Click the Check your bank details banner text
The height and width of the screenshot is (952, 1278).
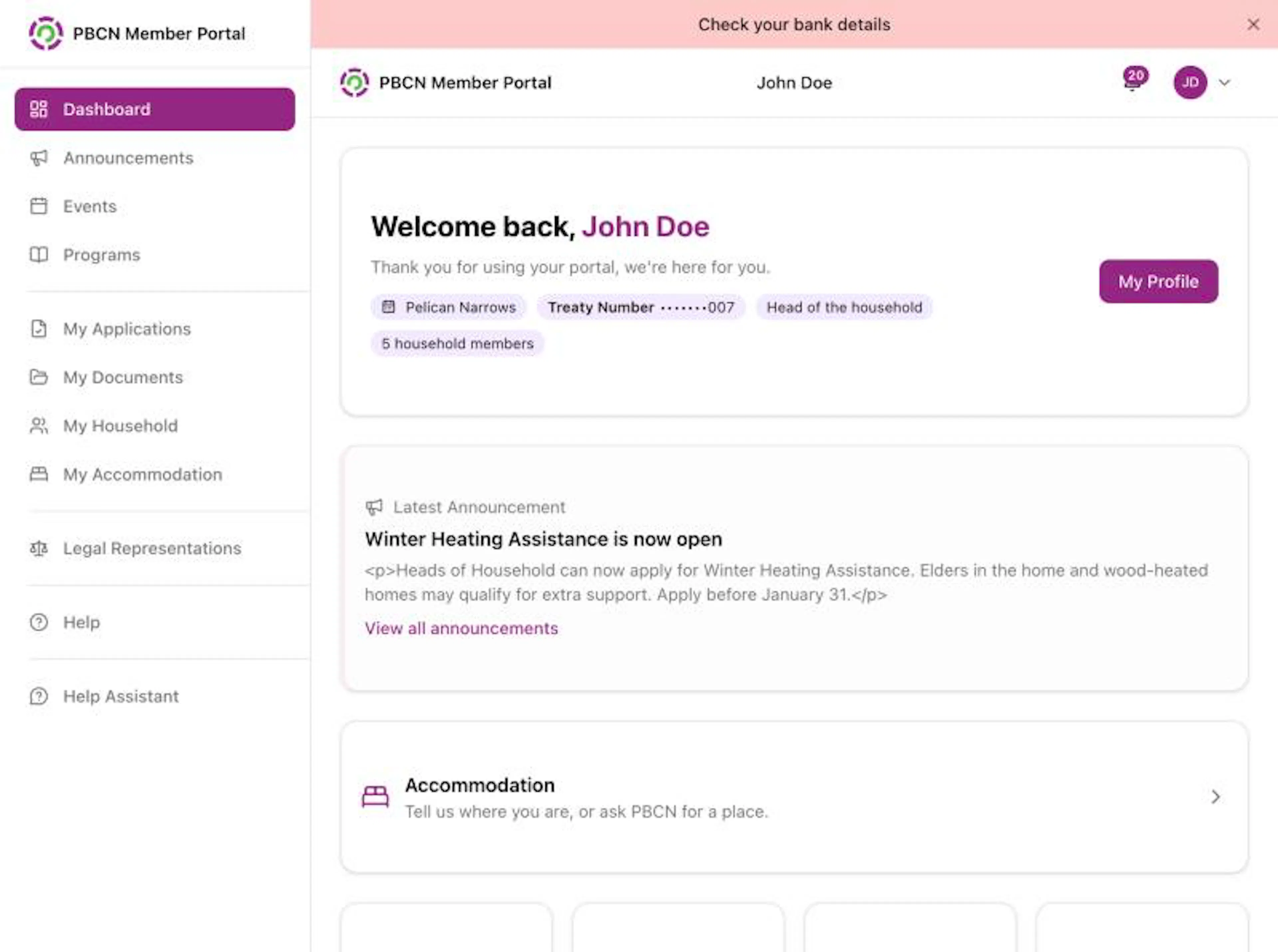tap(794, 24)
